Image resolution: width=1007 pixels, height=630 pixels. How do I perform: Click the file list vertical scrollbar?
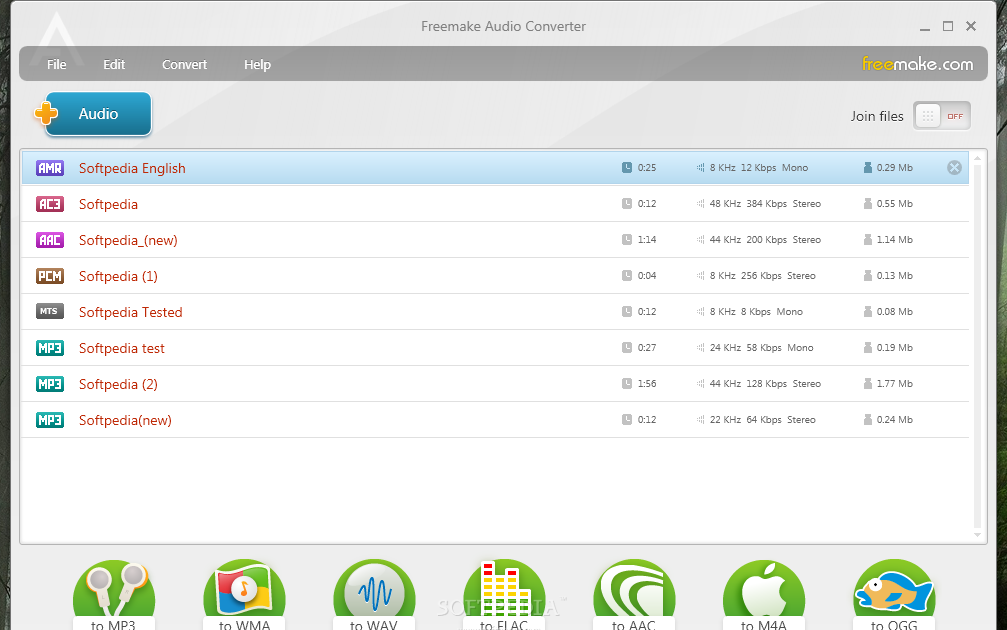977,347
